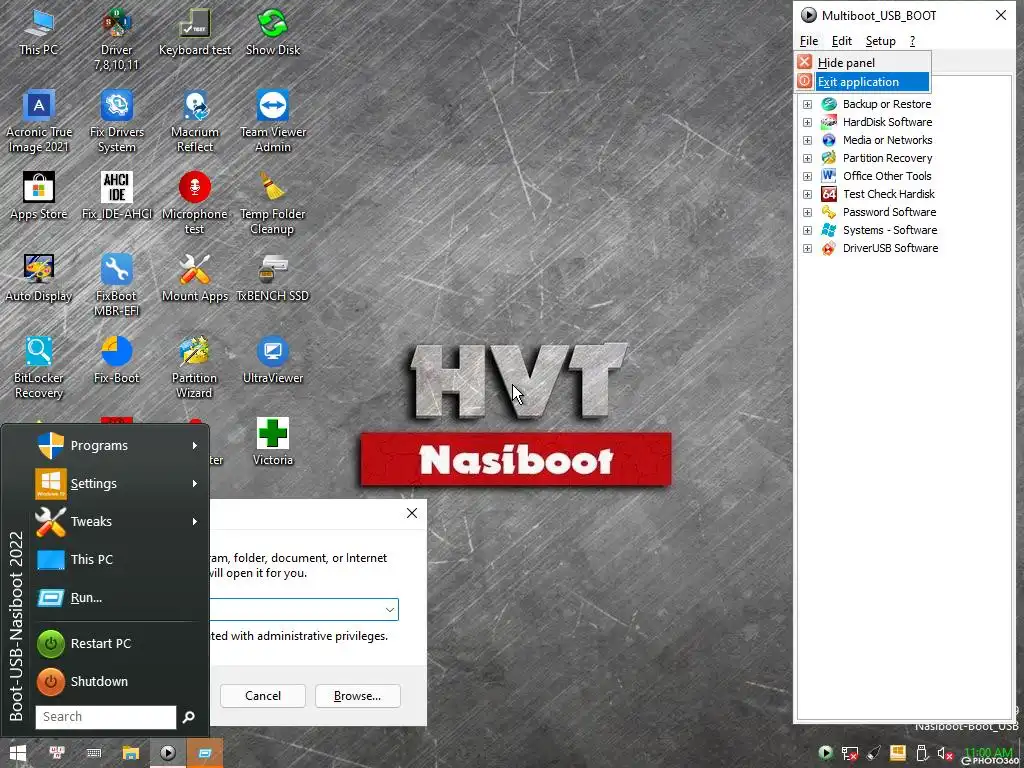Click the muted speaker tray icon

pyautogui.click(x=945, y=754)
